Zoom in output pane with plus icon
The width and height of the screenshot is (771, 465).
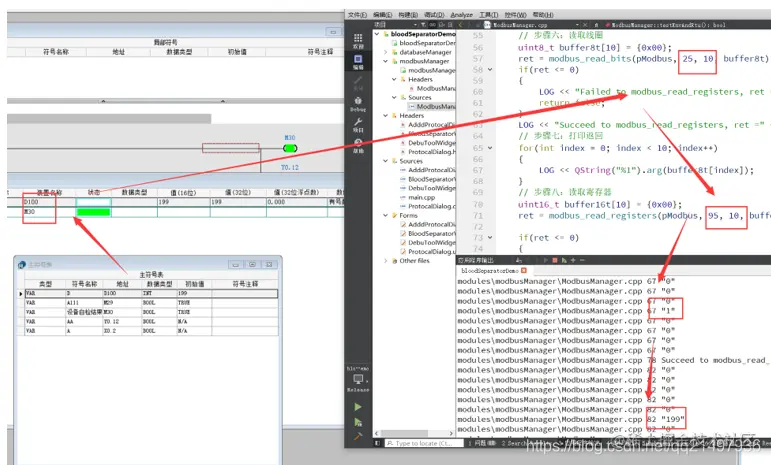573,261
